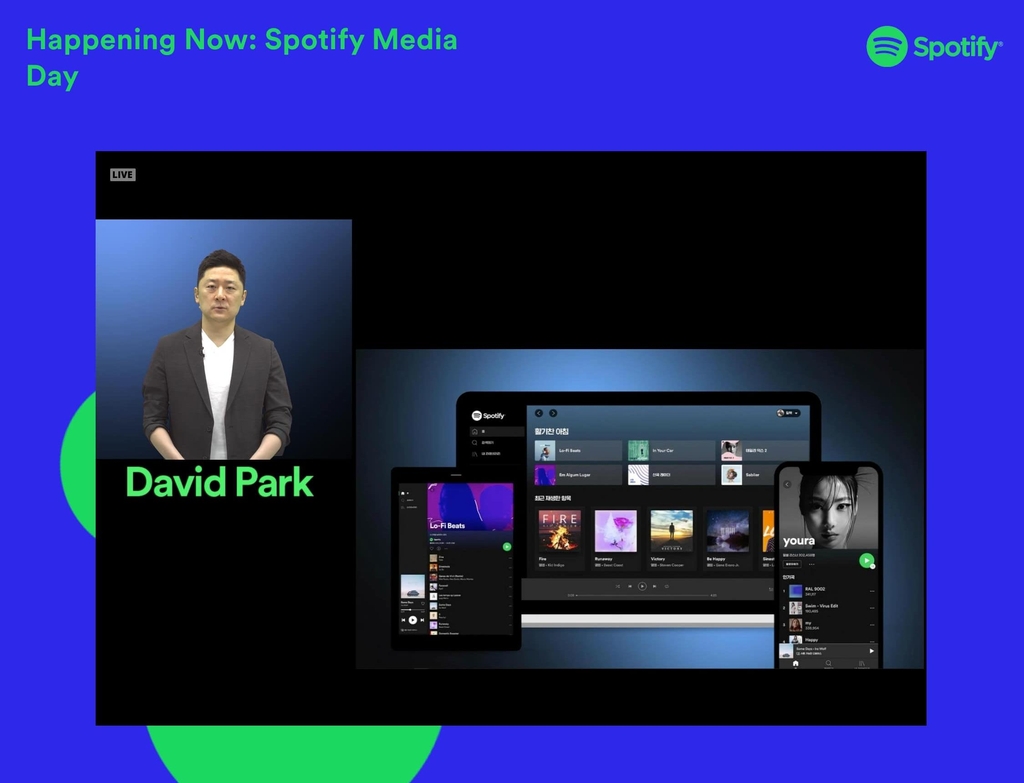This screenshot has width=1024, height=783.
Task: Like the Lo-Fi Beats playlist with the heart icon
Action: 432,548
